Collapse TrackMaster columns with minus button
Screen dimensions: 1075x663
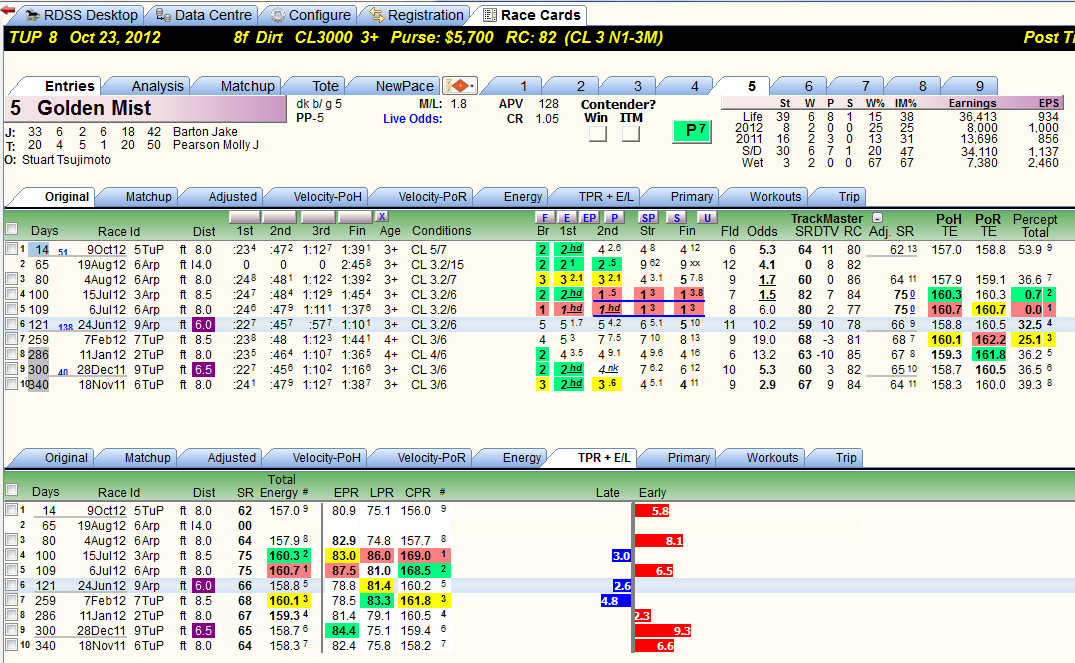877,218
